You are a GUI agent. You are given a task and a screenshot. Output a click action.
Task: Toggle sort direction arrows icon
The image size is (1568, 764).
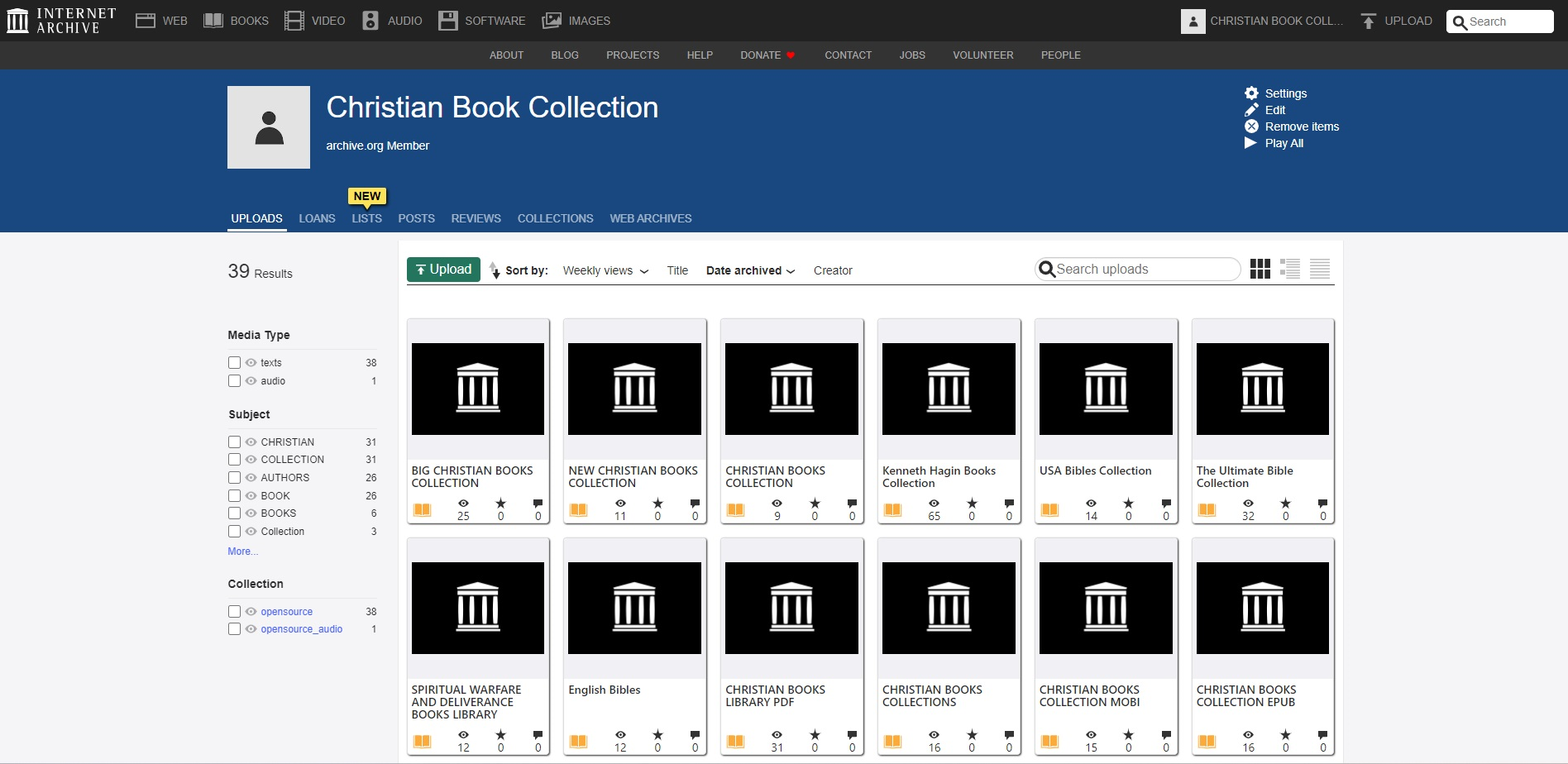coord(495,270)
